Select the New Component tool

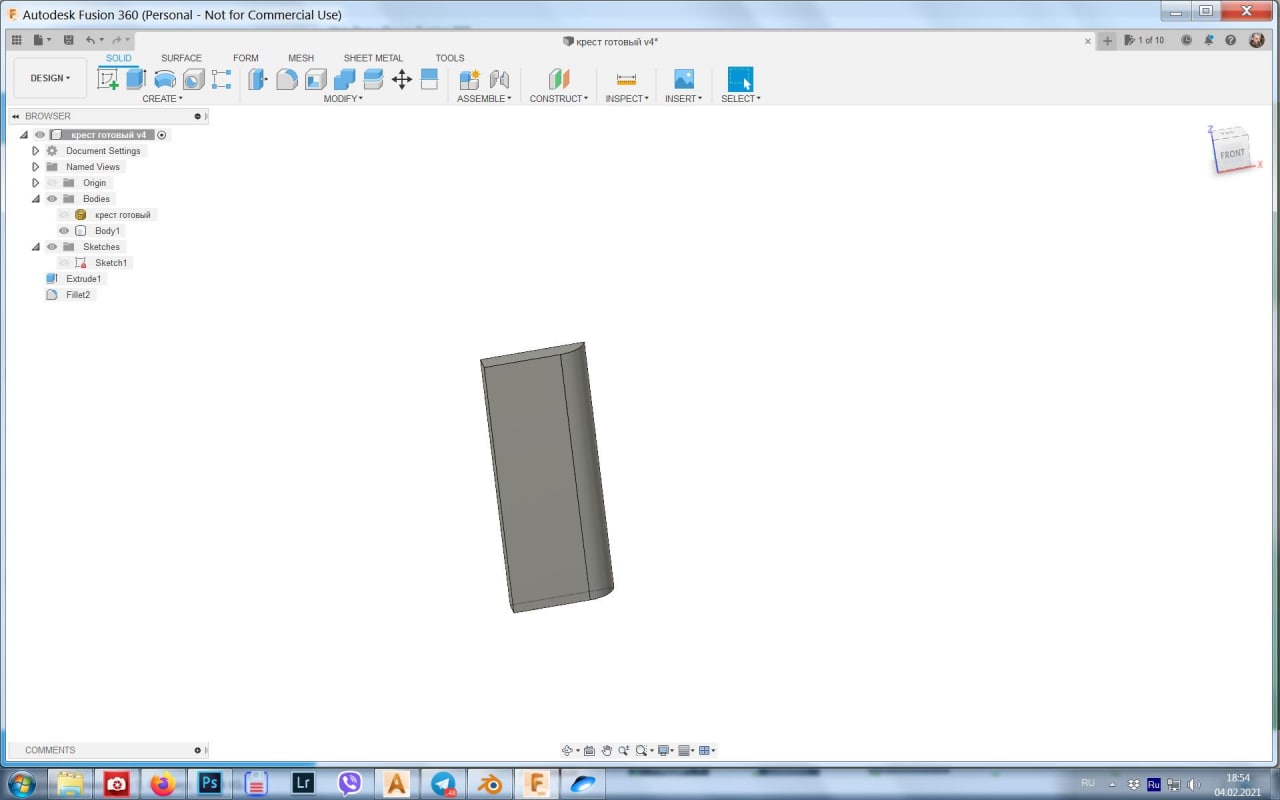(x=470, y=79)
